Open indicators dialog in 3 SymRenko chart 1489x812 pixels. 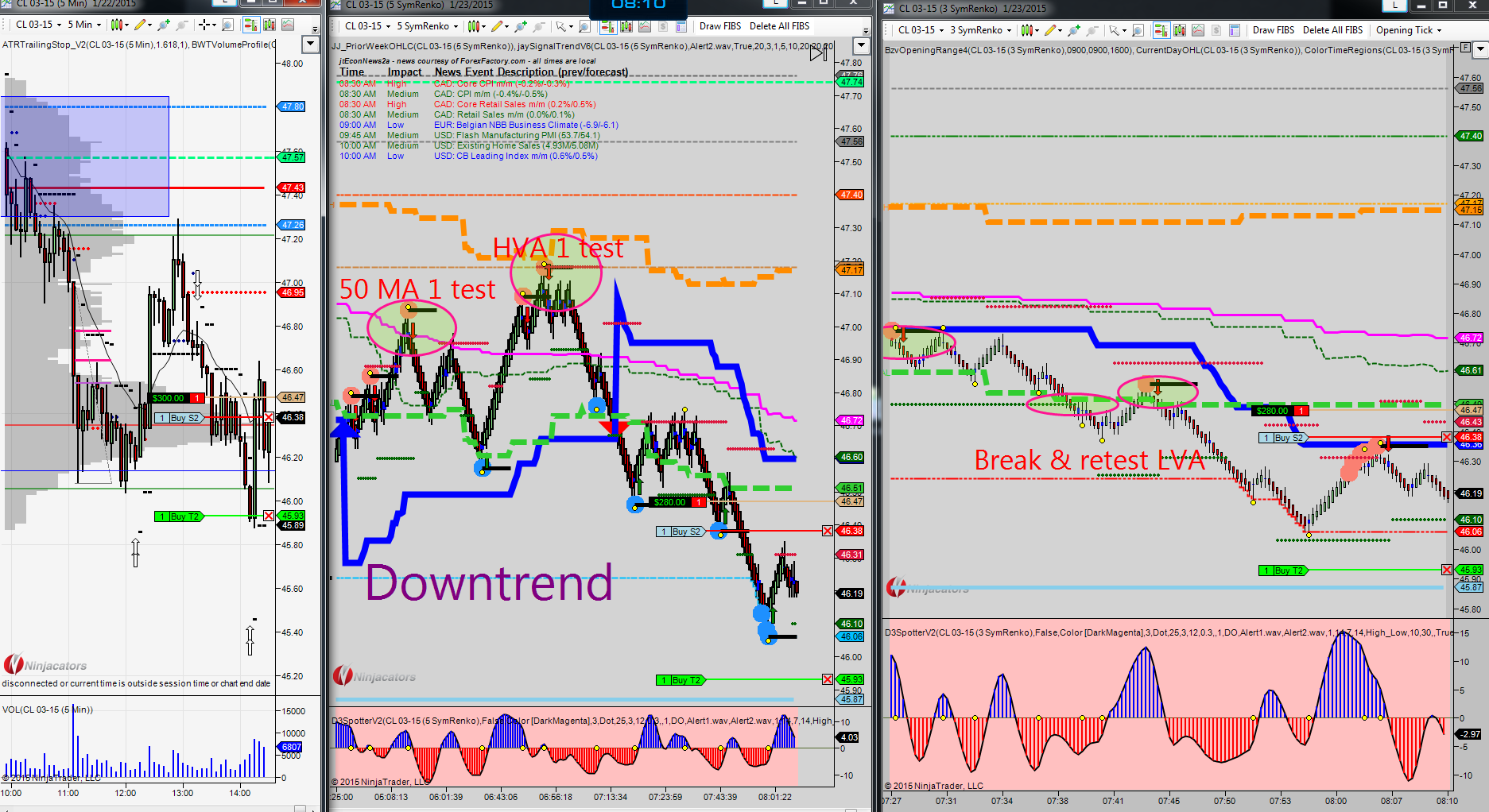point(1198,30)
